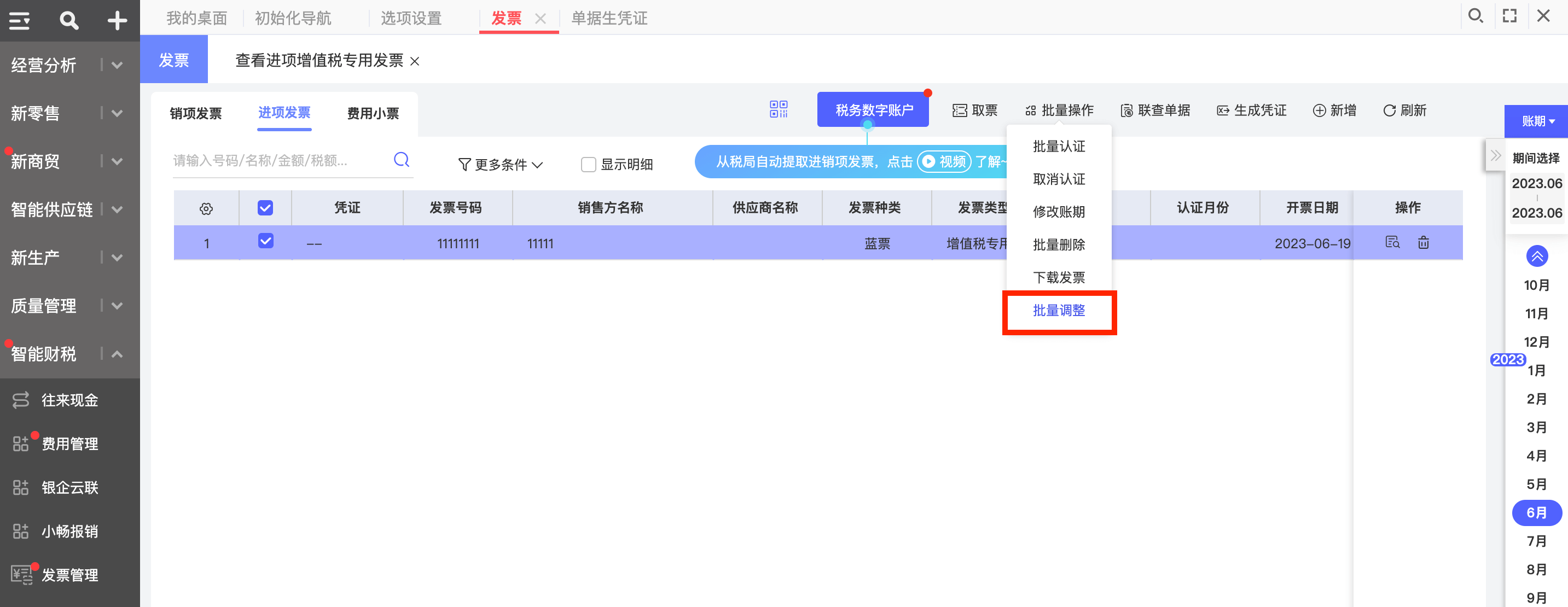Image resolution: width=1568 pixels, height=607 pixels.
Task: Expand the 更多条件 filter dropdown
Action: [500, 165]
